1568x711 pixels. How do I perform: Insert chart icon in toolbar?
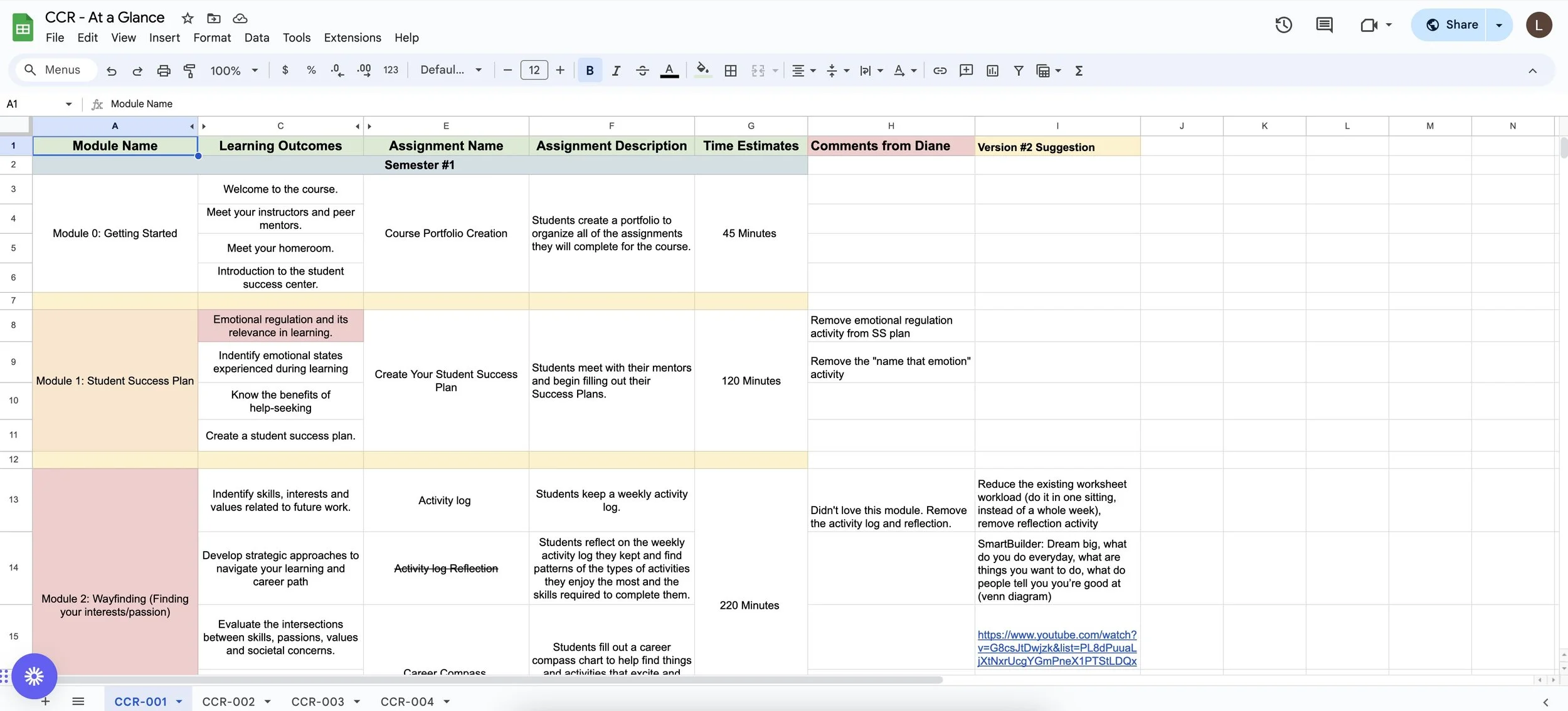992,71
